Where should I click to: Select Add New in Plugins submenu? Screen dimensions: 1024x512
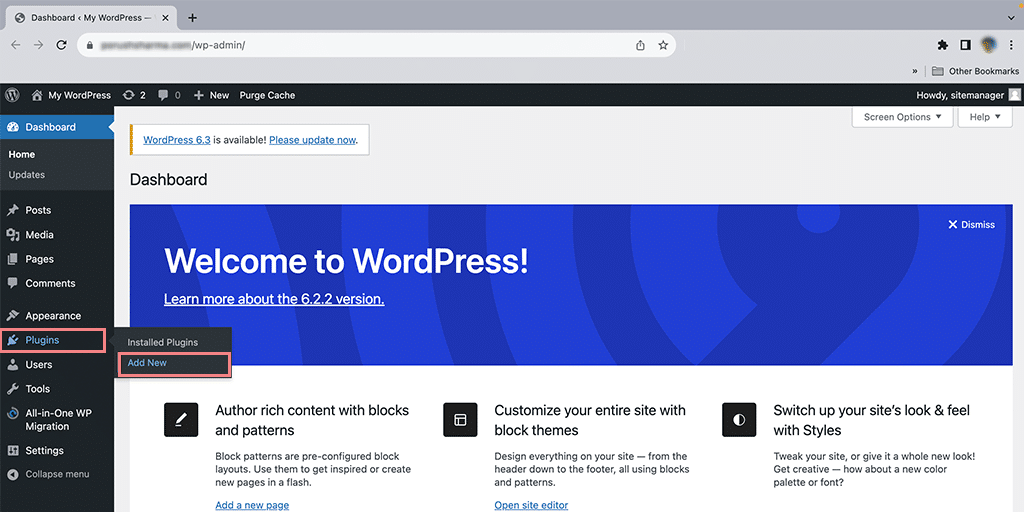(x=148, y=363)
